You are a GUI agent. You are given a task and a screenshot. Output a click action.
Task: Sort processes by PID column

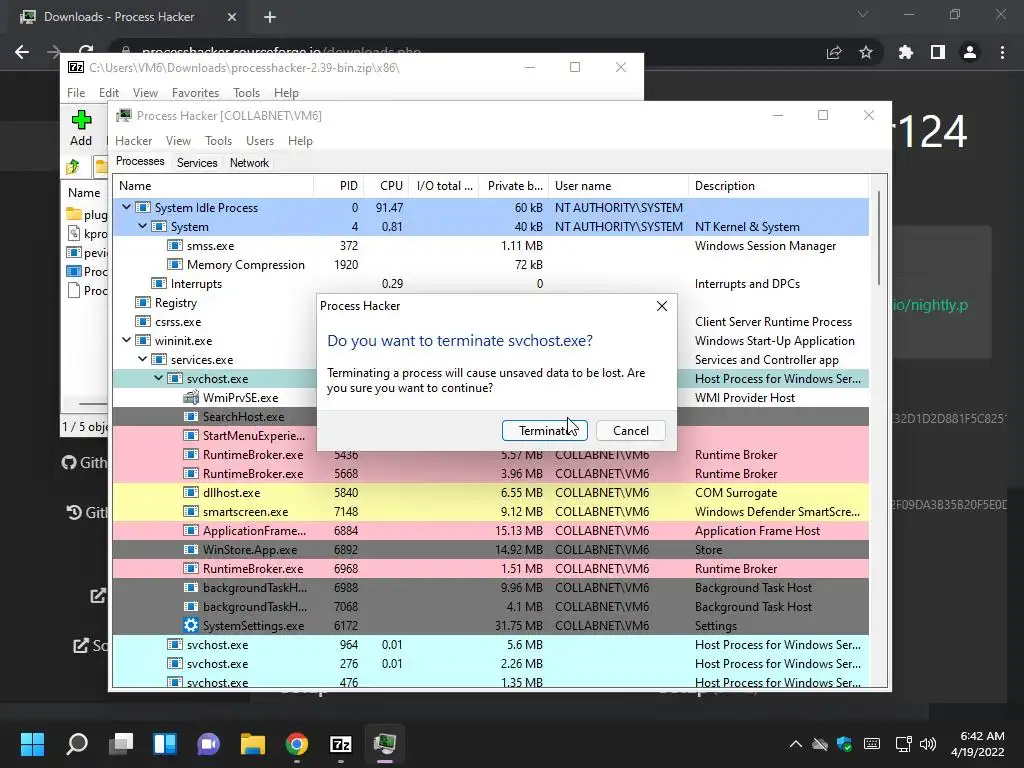coord(339,186)
